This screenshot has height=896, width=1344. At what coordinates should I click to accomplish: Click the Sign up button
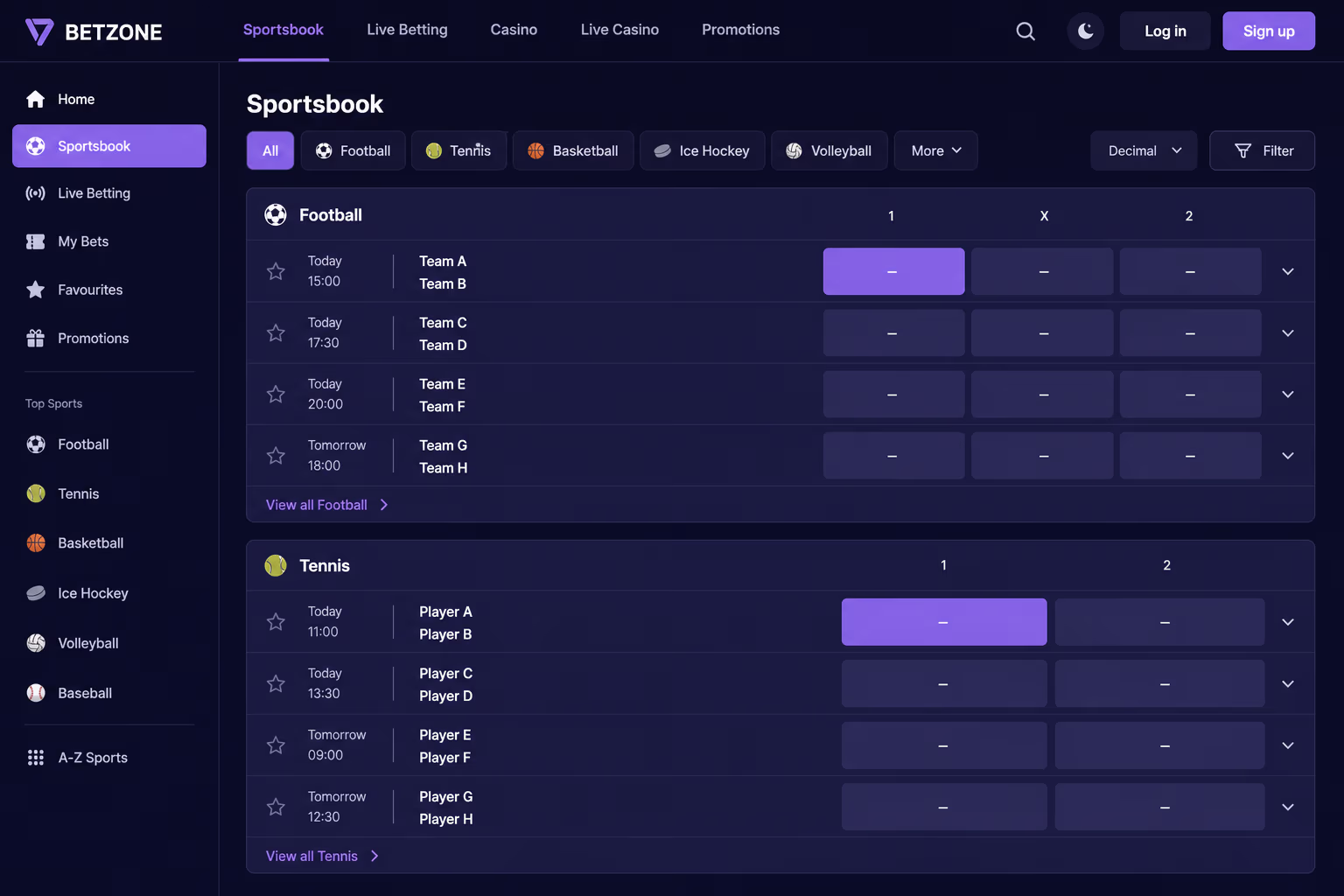[1269, 31]
